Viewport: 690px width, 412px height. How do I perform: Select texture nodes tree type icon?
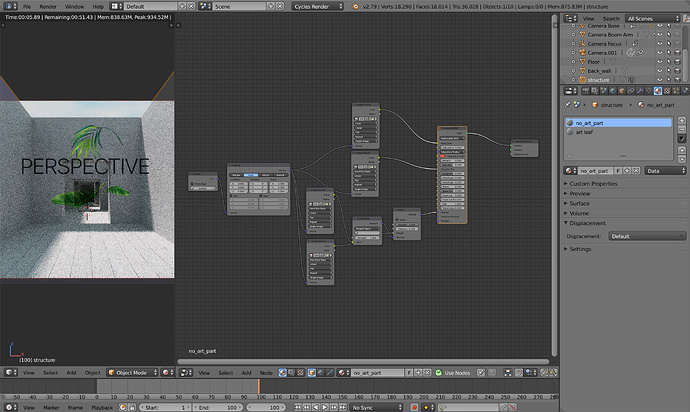click(300, 372)
